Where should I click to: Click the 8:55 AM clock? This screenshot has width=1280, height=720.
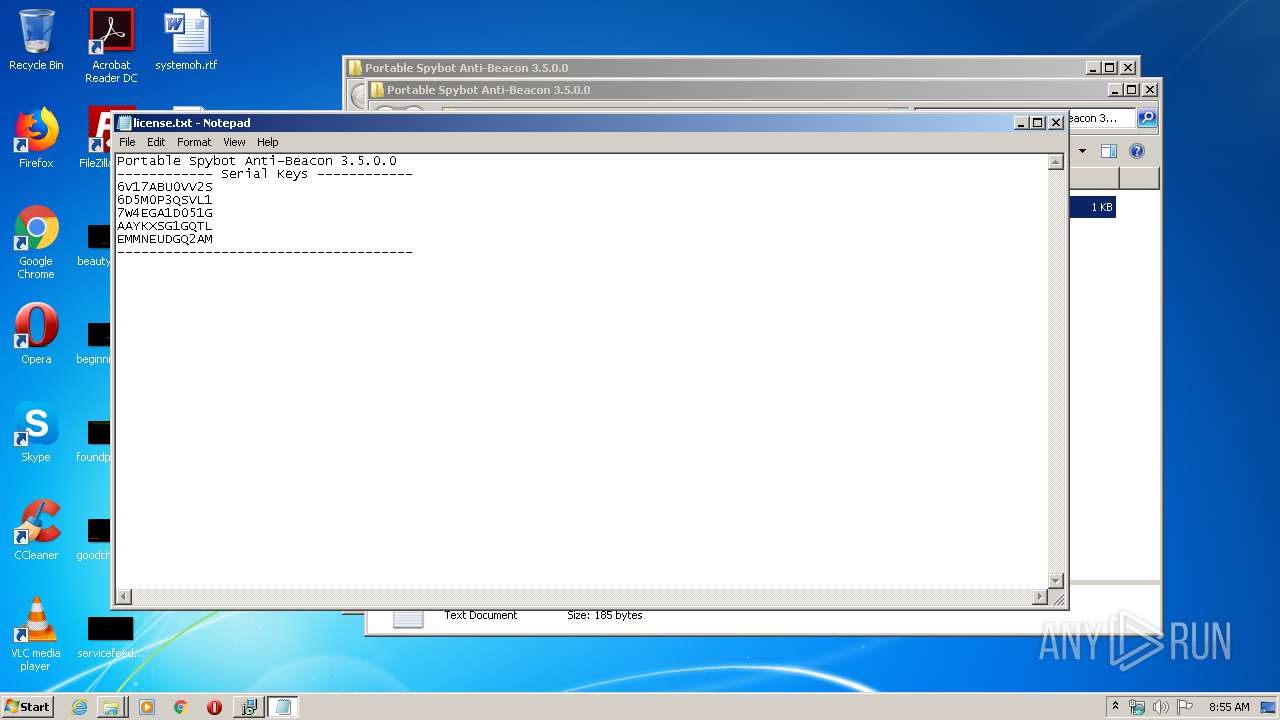click(x=1229, y=707)
